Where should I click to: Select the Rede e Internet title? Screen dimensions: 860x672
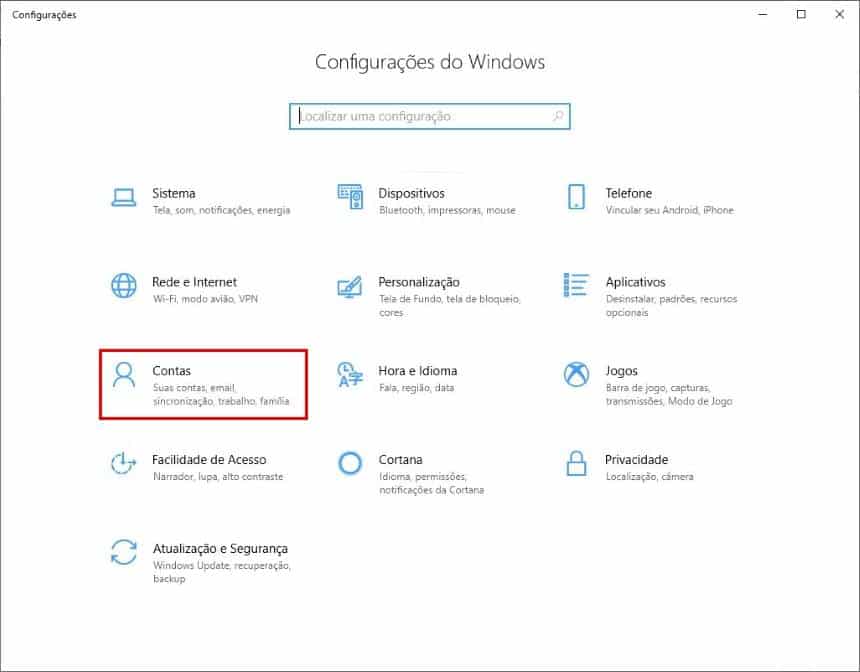point(194,282)
